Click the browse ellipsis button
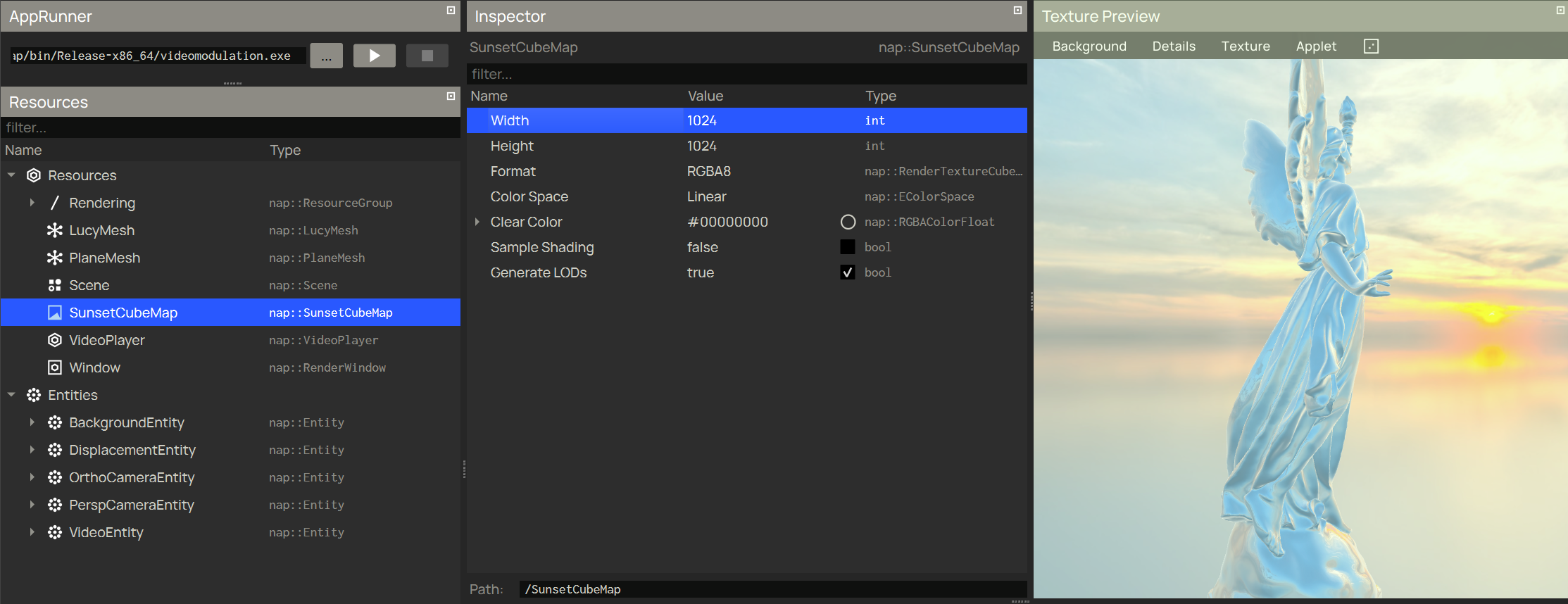Viewport: 1568px width, 604px height. coord(326,56)
